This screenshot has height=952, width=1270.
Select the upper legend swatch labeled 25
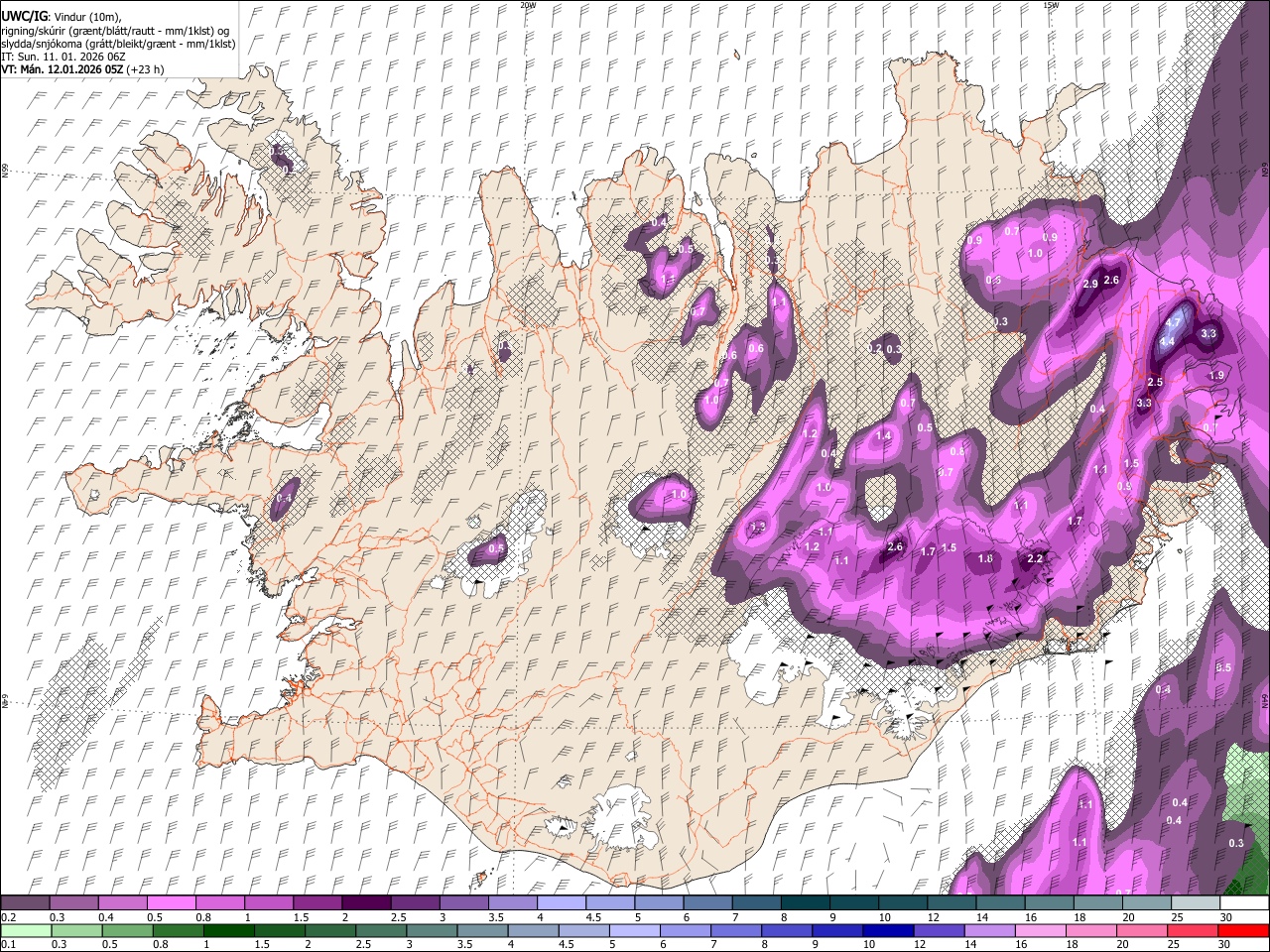click(1196, 903)
